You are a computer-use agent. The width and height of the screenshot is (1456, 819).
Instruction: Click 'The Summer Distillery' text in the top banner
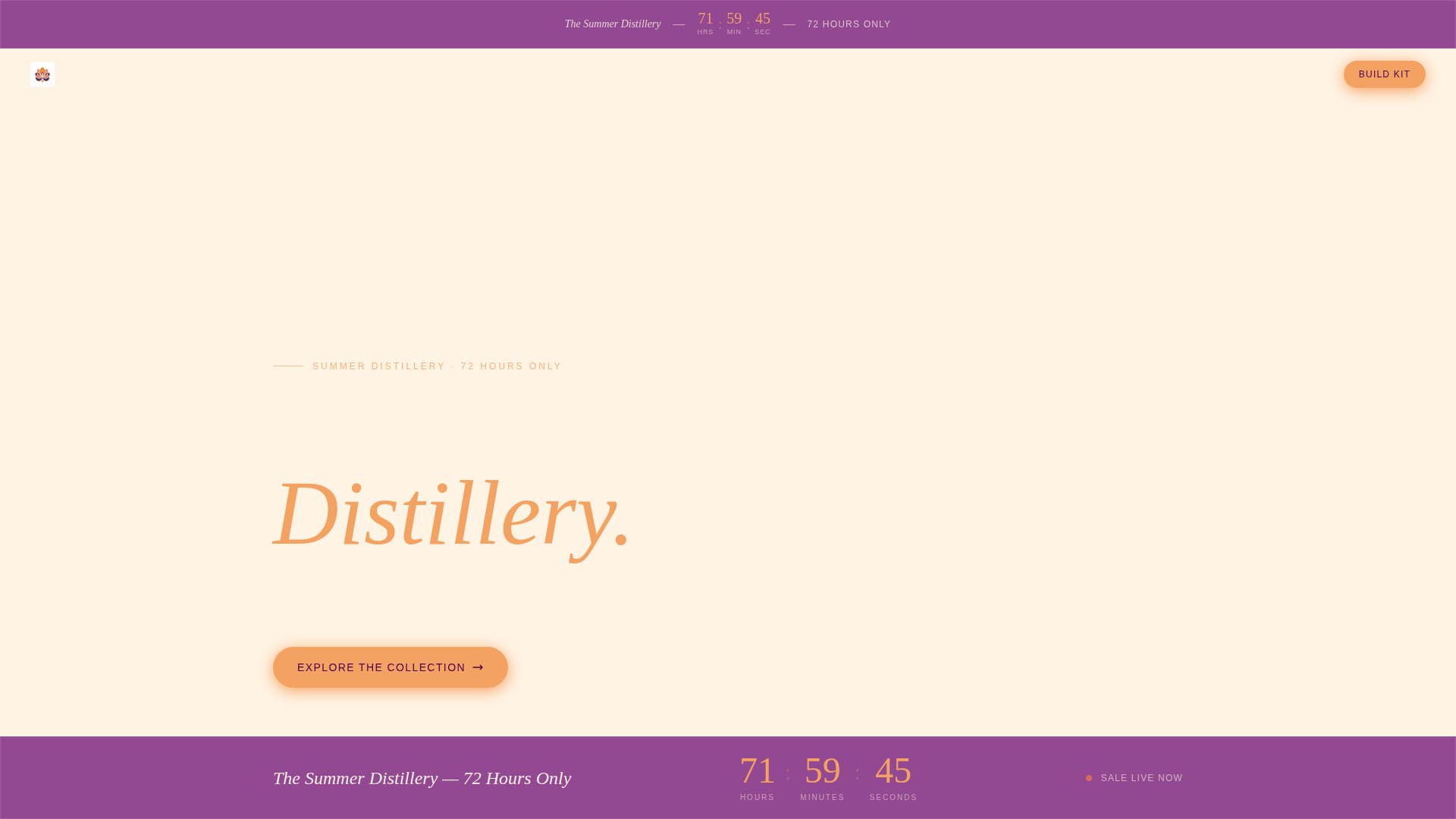pos(613,24)
